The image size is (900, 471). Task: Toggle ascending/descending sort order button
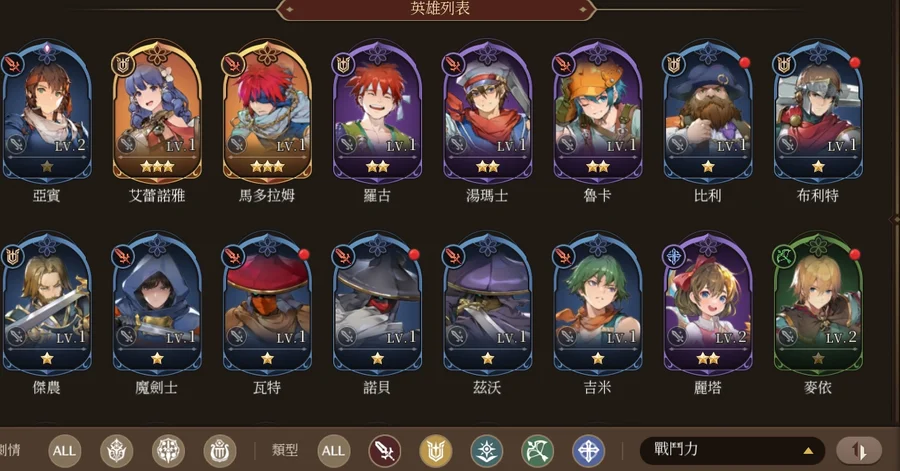859,450
